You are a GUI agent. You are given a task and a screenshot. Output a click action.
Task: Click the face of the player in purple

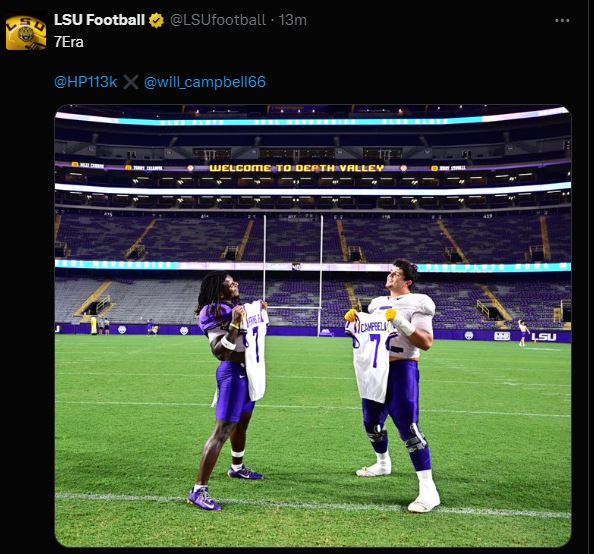click(231, 289)
